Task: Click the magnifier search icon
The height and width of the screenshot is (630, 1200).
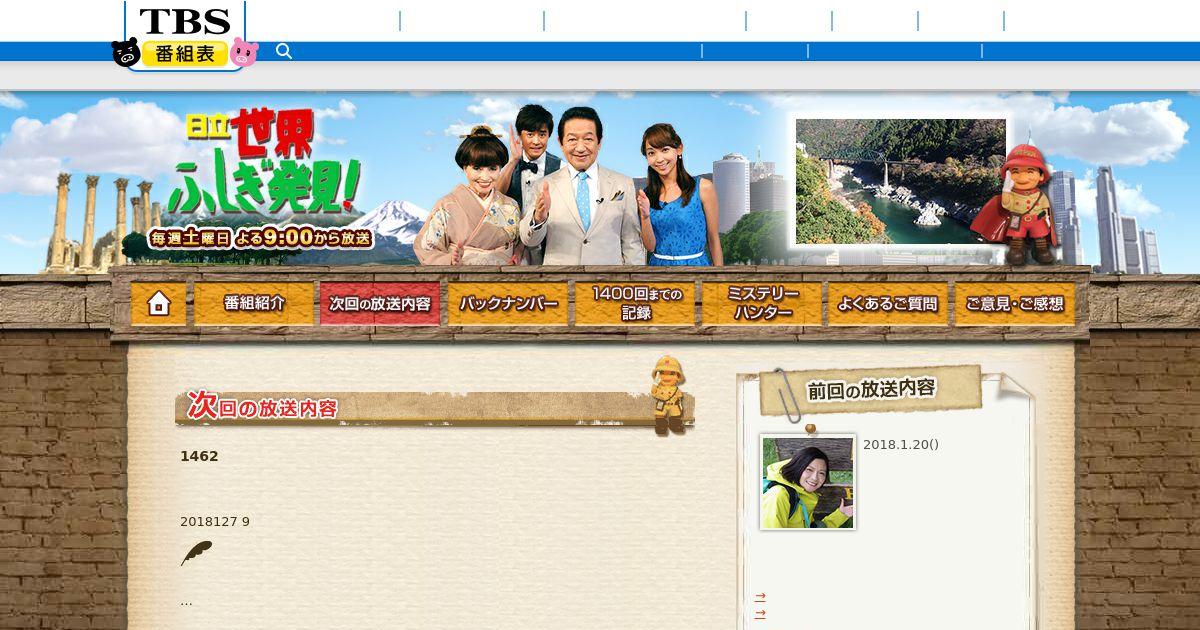Action: (x=284, y=51)
